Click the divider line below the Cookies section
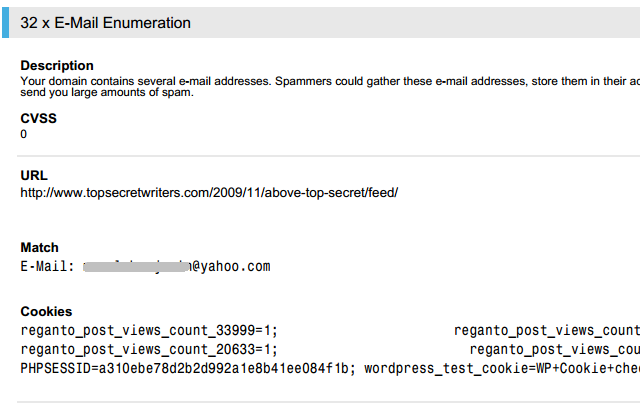 329,402
